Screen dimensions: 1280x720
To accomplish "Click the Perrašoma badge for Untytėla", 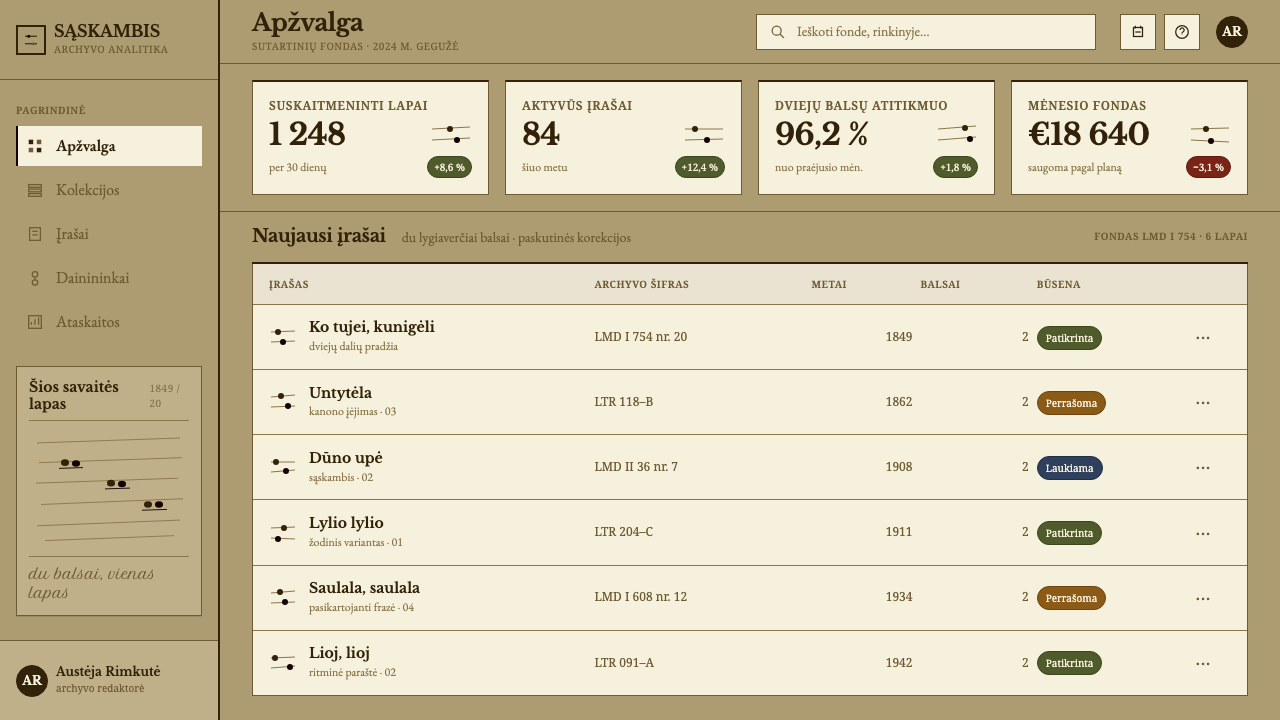I will pos(1071,403).
